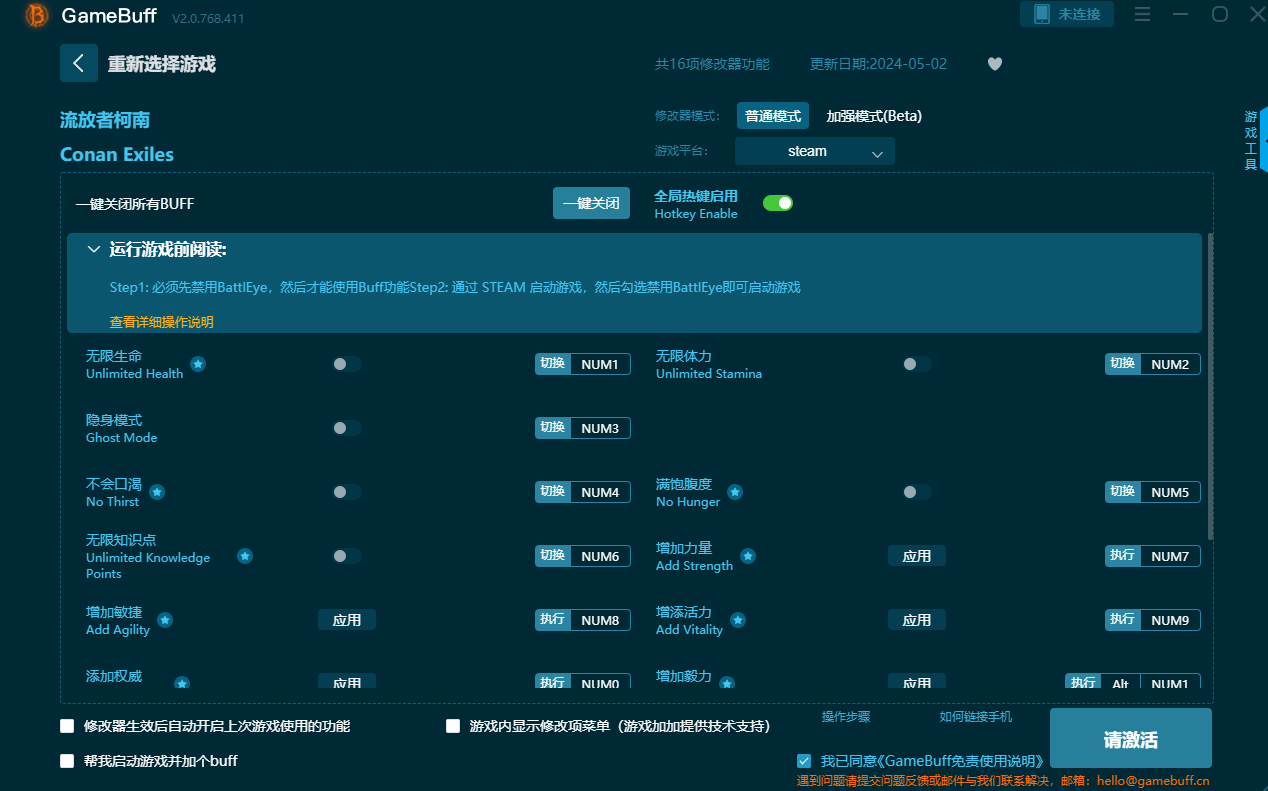Click the 更新日期:2024-05-02 text
The image size is (1268, 791).
(x=878, y=64)
